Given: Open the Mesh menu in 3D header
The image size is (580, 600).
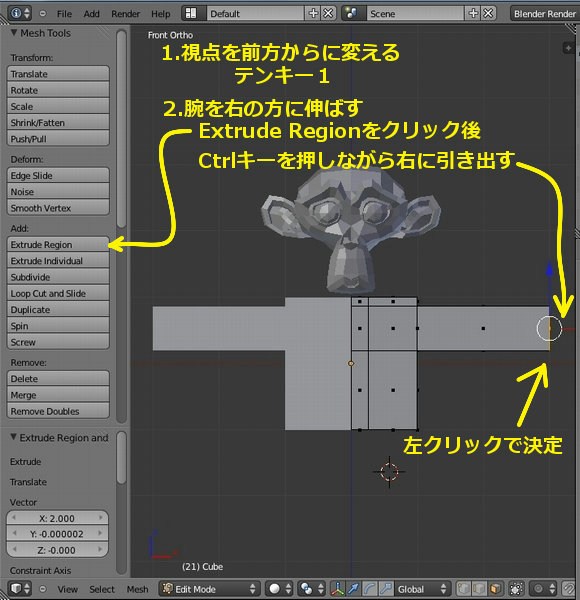Looking at the screenshot, I should (137, 589).
